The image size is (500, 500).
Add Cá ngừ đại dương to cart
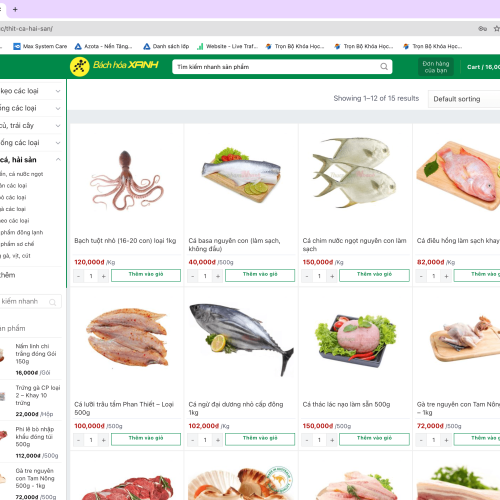(x=260, y=439)
